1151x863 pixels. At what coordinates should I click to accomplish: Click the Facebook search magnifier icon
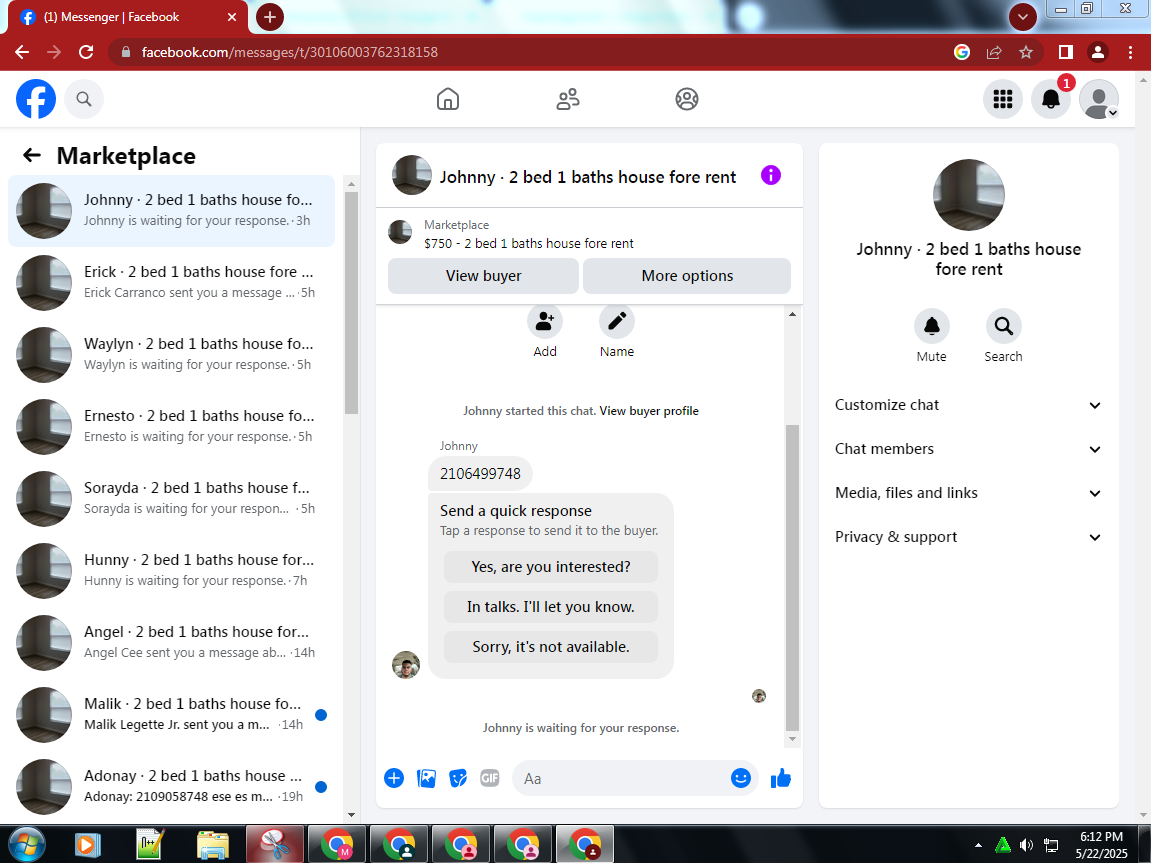[x=84, y=99]
